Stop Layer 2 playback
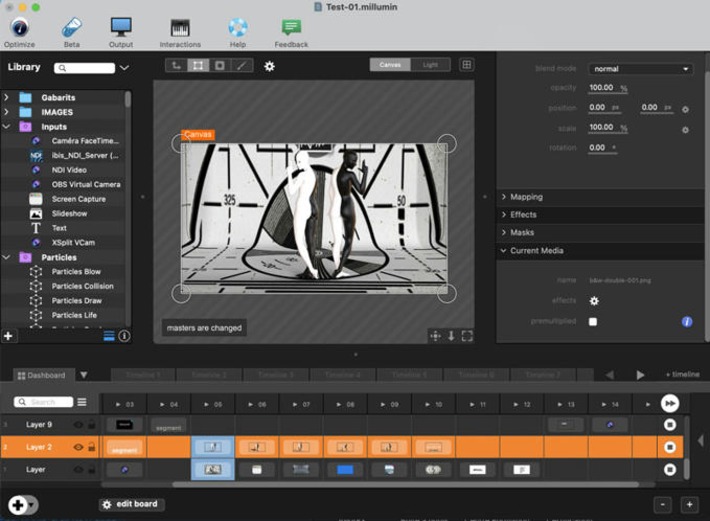 pos(670,447)
